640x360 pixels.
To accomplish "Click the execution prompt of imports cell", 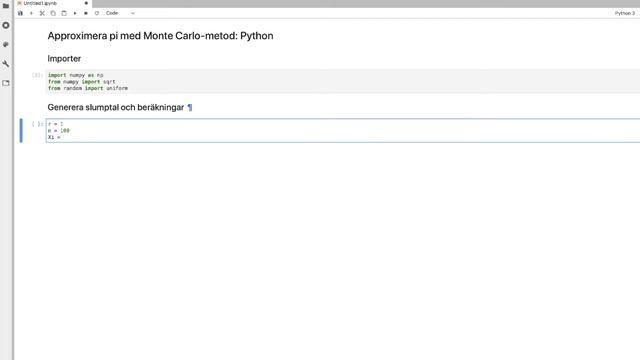I will click(37, 75).
